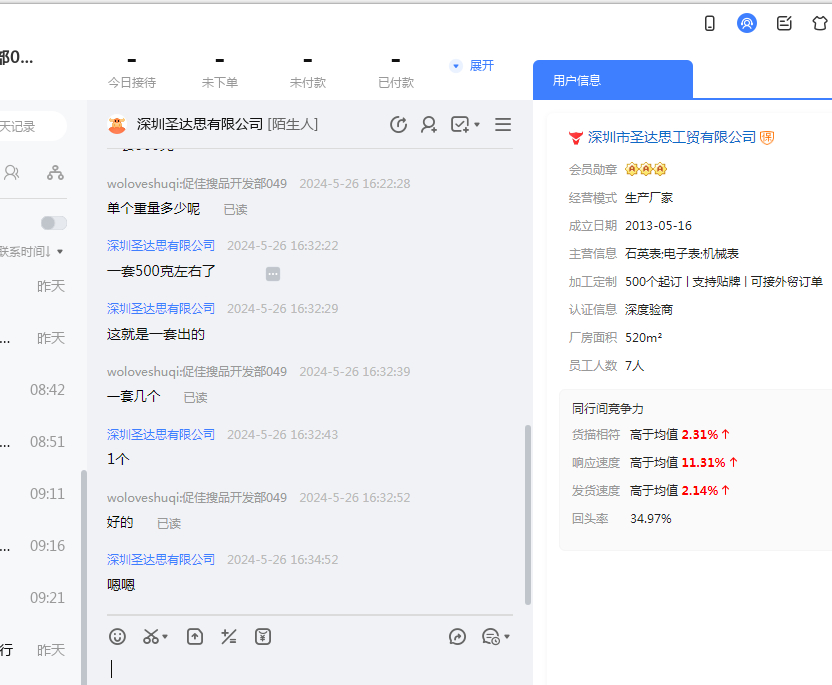Screen dimensions: 832x685
Task: Click sender name 深圳圣达思有限公司 at 16:32:22
Action: [161, 245]
